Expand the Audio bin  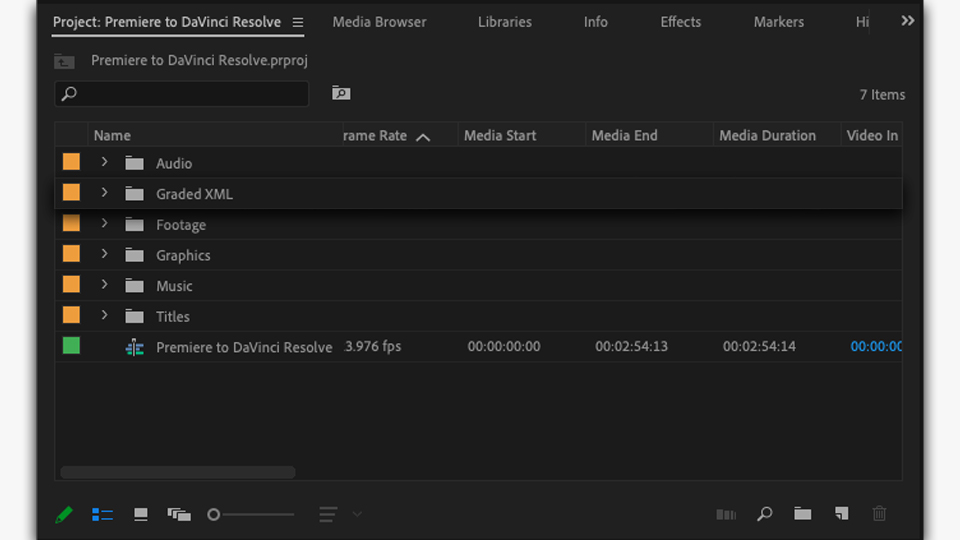(104, 163)
